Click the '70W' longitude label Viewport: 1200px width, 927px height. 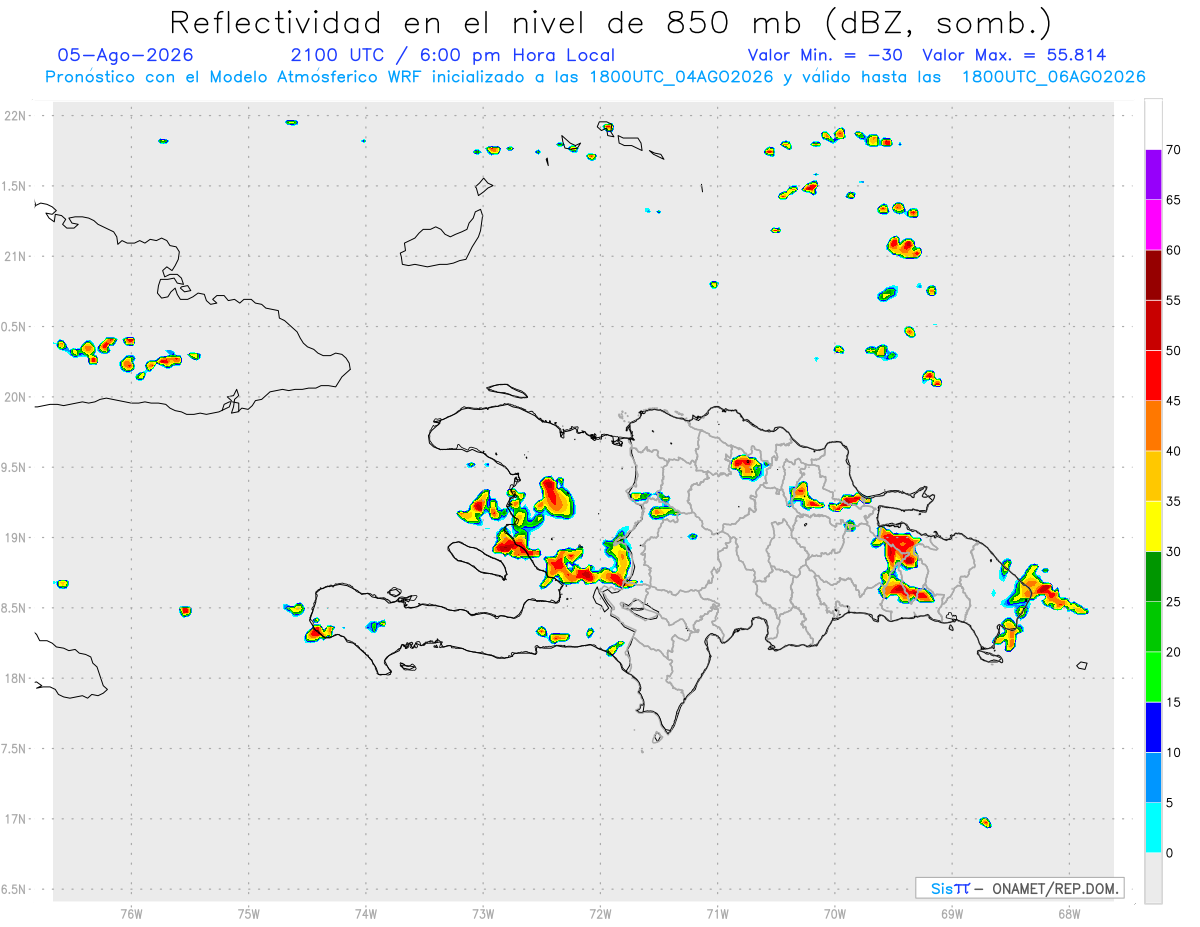[x=835, y=913]
